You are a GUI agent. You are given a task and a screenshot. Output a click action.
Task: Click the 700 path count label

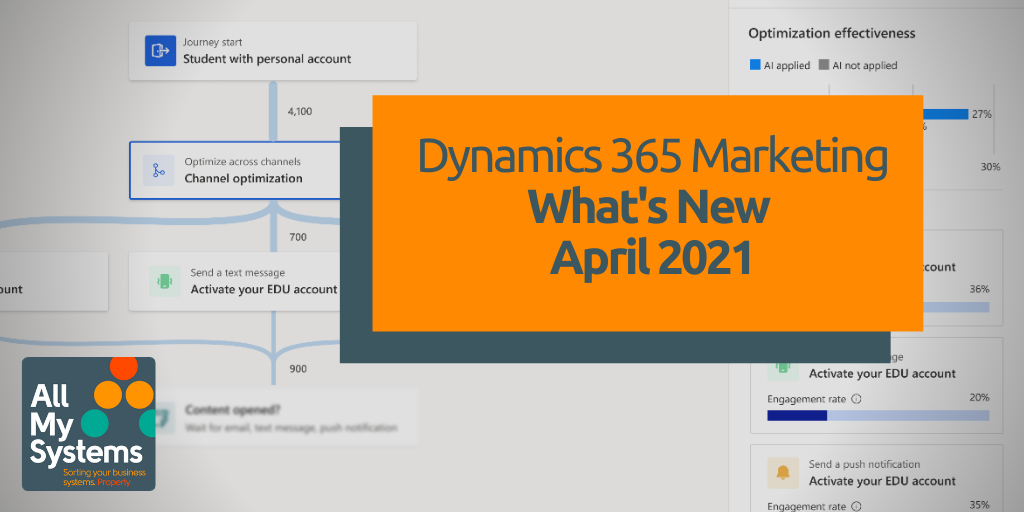click(298, 237)
